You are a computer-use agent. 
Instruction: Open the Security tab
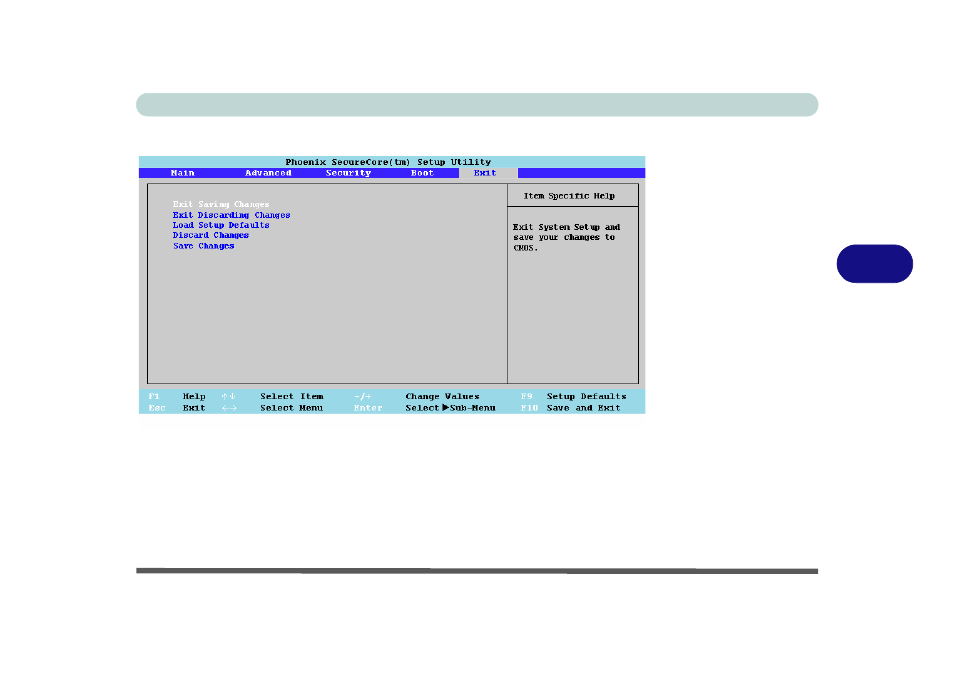point(348,173)
